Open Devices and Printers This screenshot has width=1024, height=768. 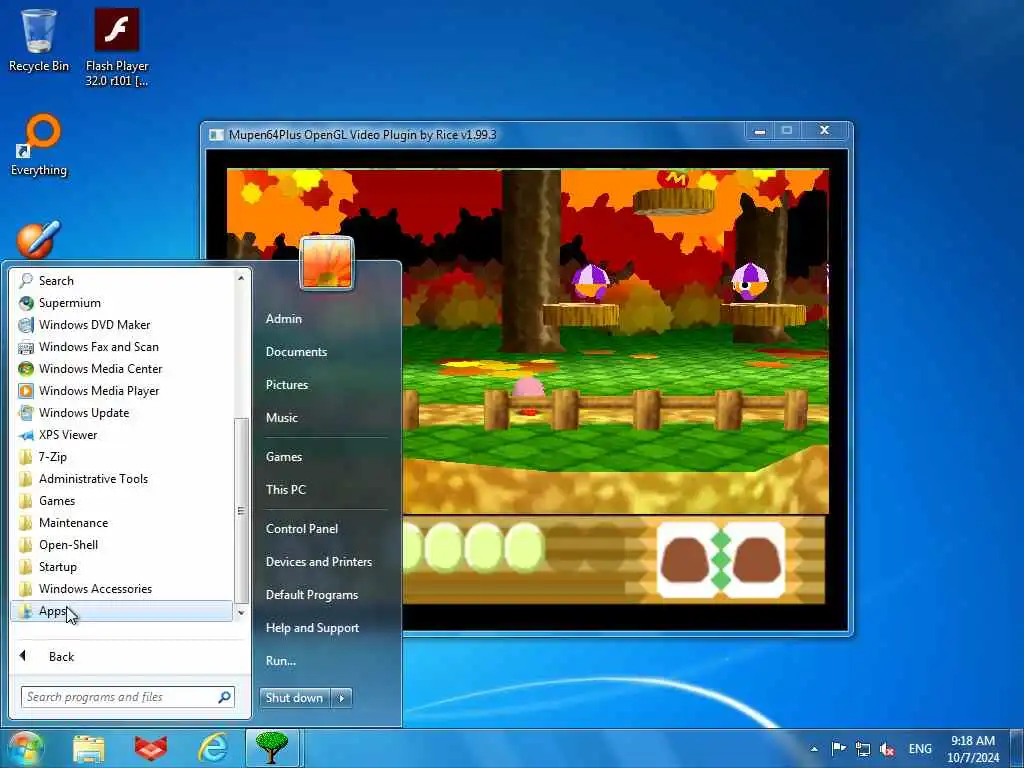[319, 562]
